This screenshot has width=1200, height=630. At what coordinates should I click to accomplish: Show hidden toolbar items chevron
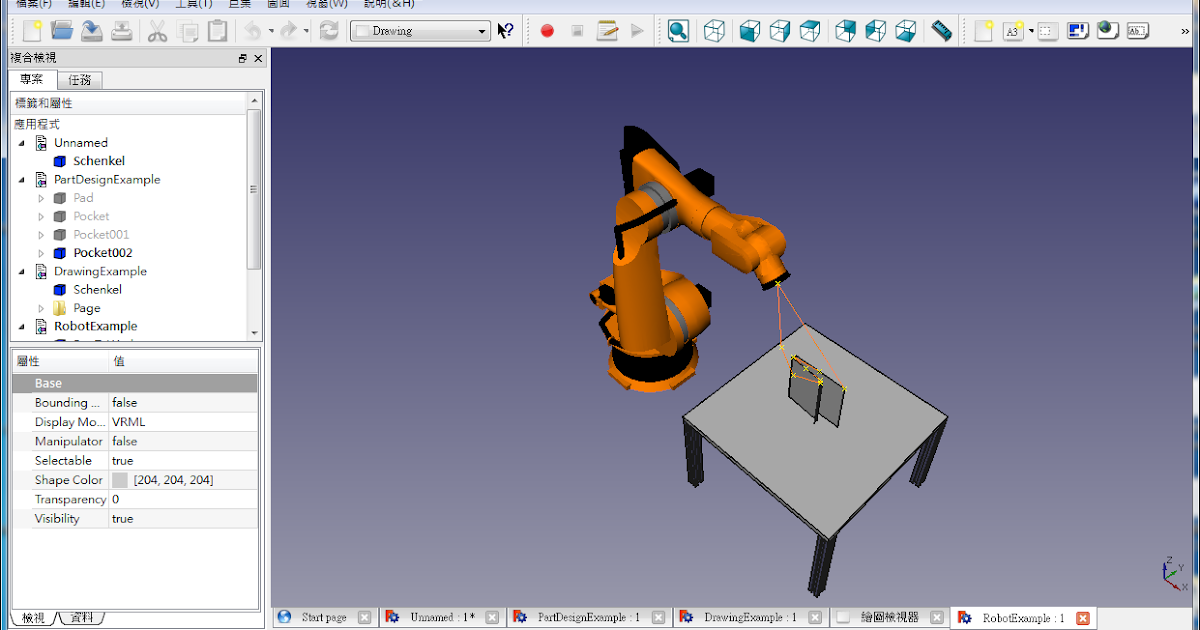1186,31
